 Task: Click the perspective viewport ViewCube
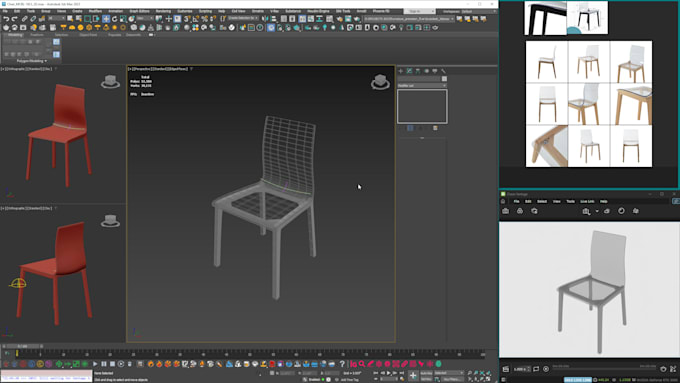click(380, 82)
